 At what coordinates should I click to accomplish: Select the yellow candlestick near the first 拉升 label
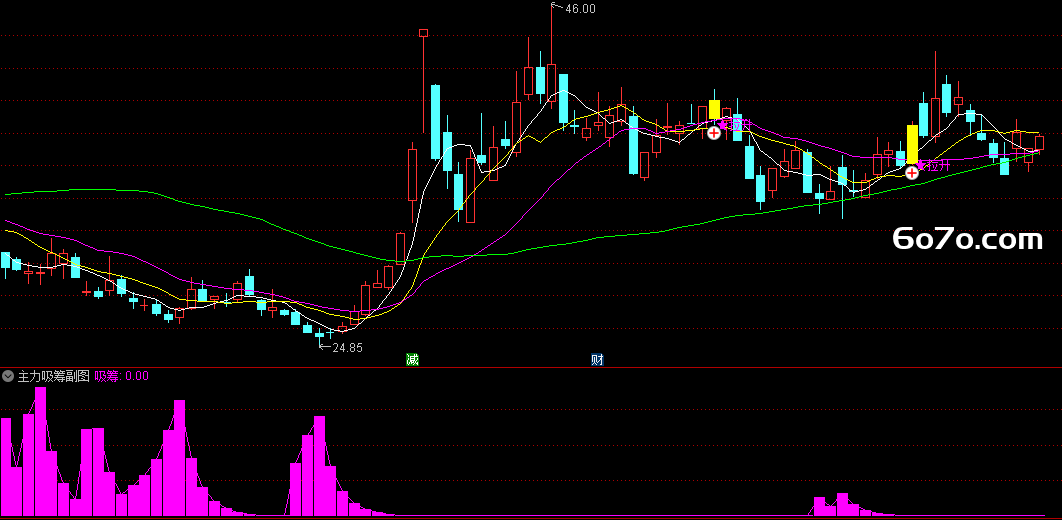[x=714, y=110]
